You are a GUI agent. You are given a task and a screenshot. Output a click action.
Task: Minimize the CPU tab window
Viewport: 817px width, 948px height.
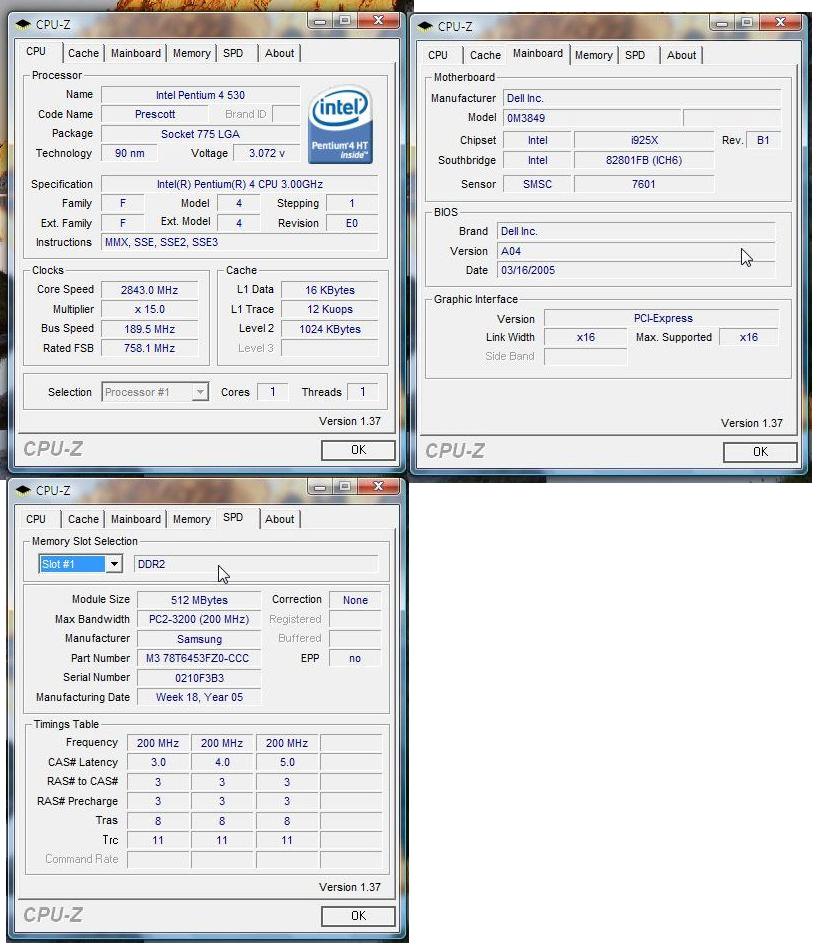coord(320,21)
